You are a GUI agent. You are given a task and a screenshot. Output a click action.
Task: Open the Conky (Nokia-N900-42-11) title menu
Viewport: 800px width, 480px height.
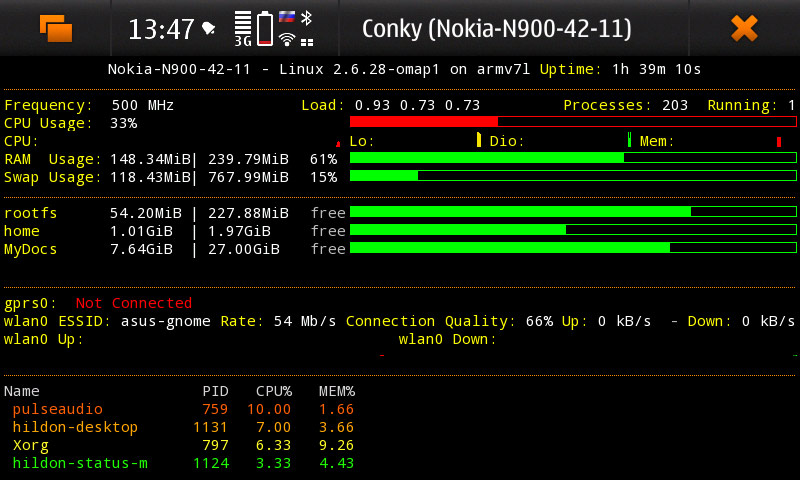[496, 29]
